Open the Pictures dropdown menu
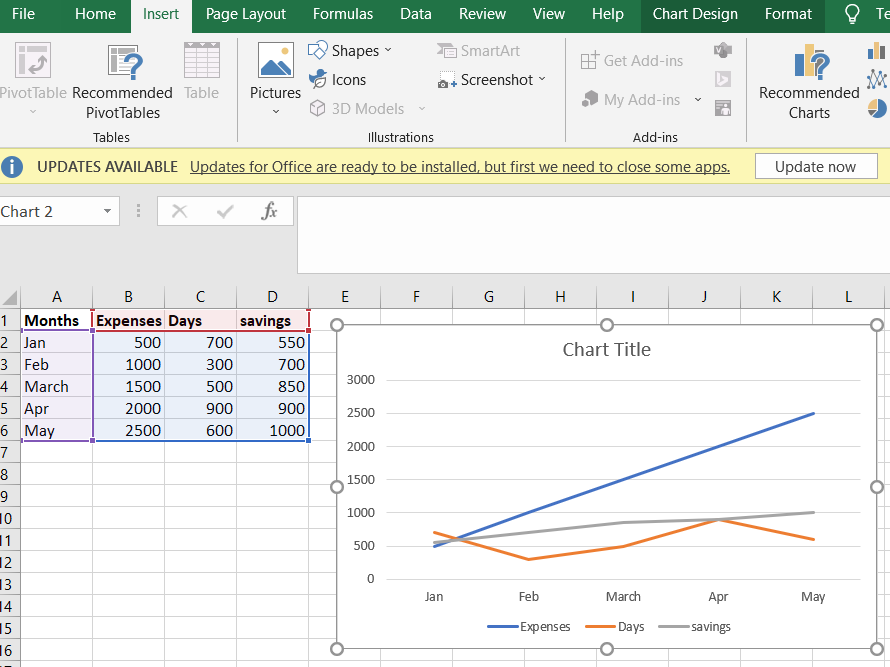This screenshot has height=667, width=890. coord(275,111)
